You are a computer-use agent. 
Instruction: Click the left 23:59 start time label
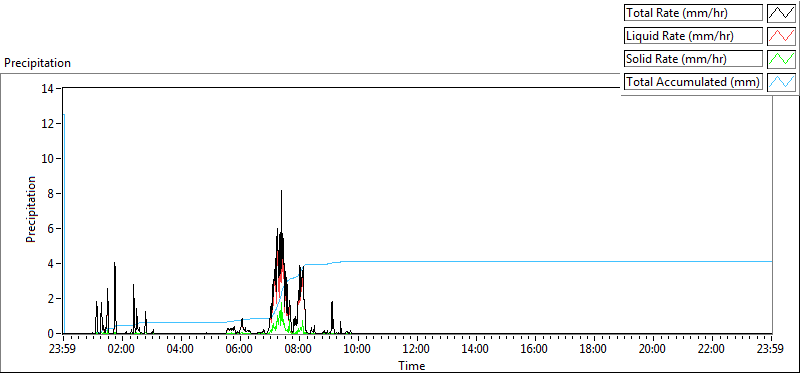point(63,350)
